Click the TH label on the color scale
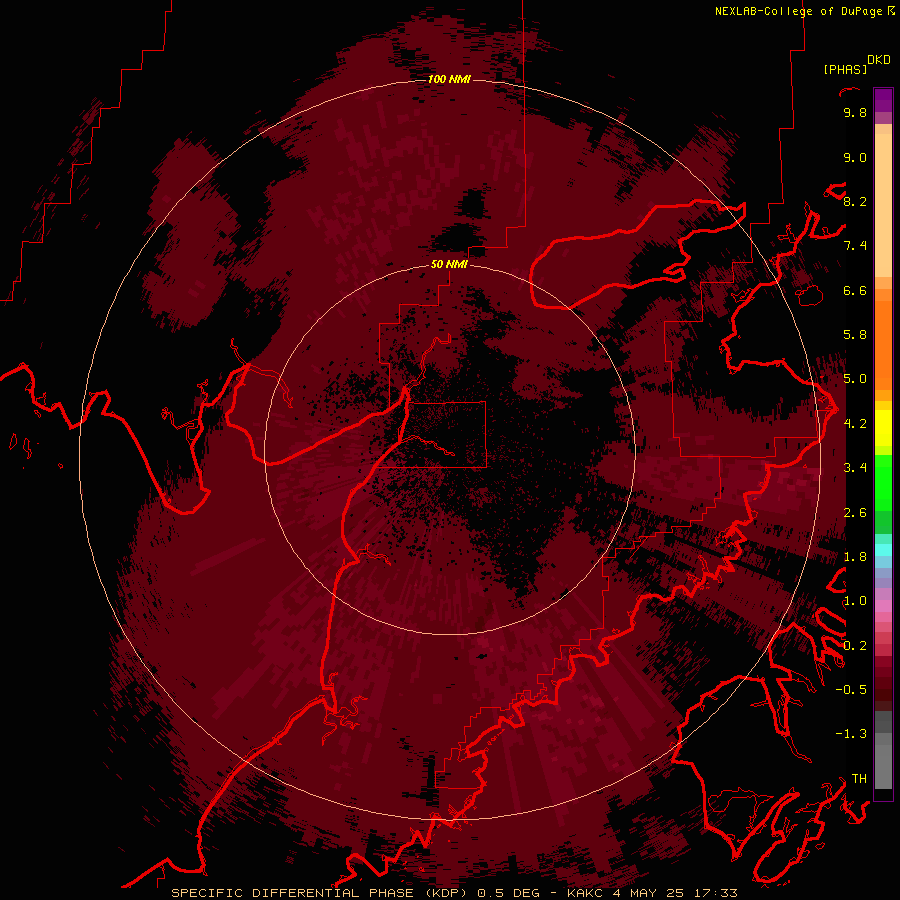The image size is (900, 900). pyautogui.click(x=859, y=779)
